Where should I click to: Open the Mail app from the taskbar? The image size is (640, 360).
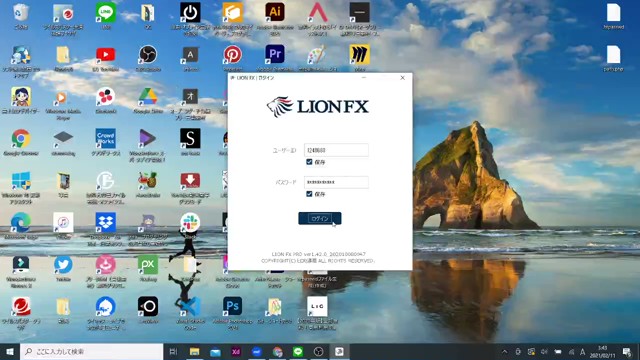[215, 351]
